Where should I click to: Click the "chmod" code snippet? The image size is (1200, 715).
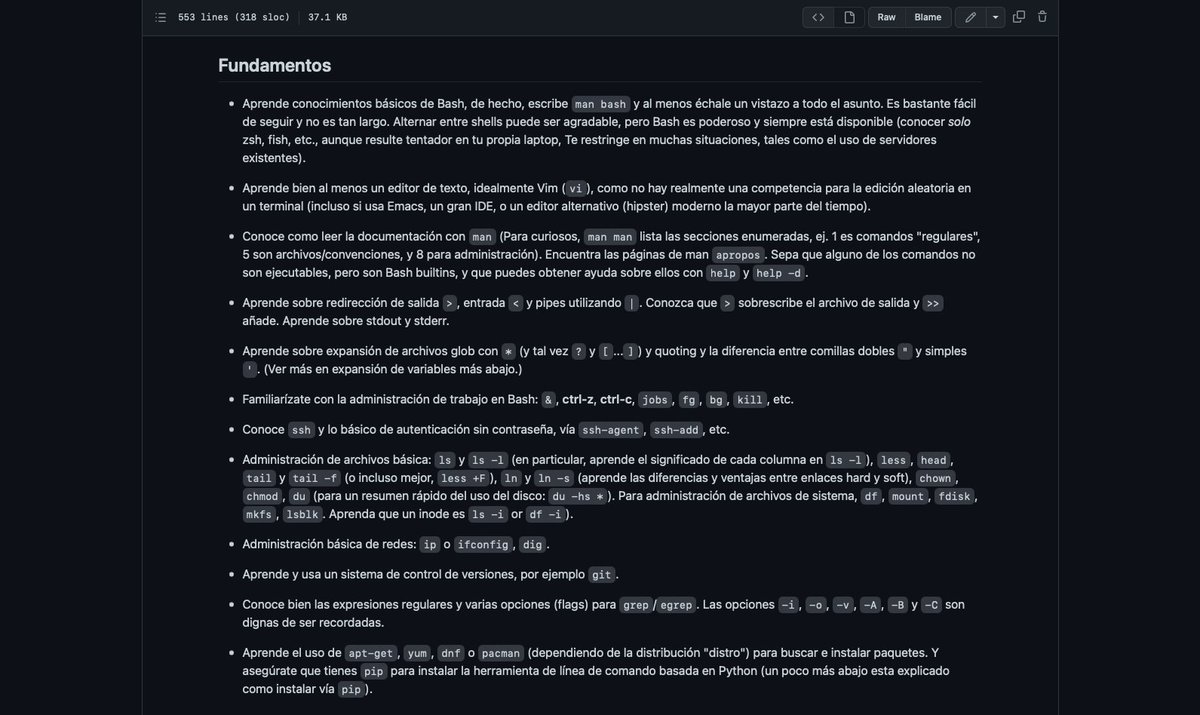click(x=262, y=496)
